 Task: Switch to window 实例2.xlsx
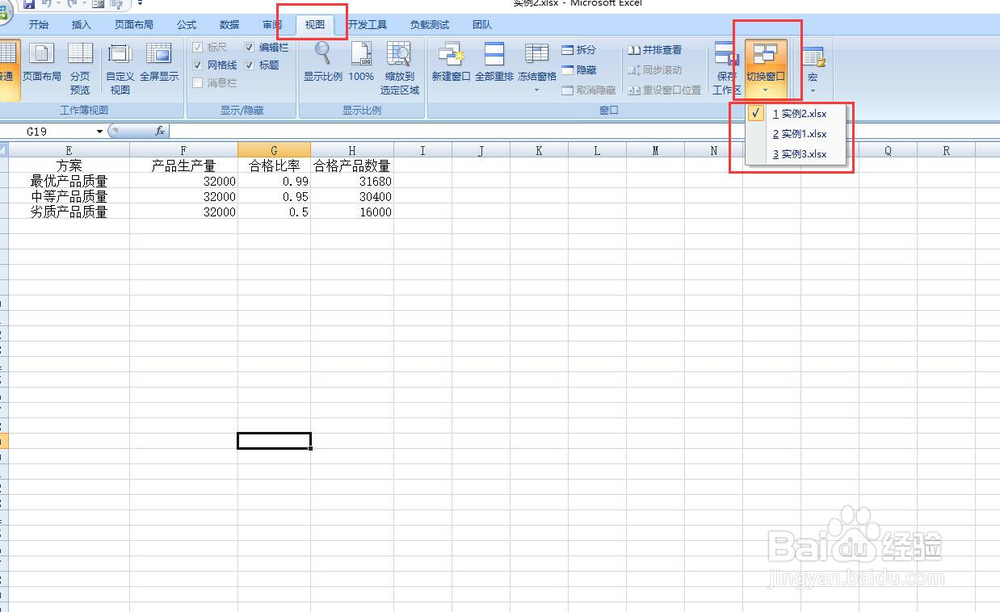796,113
